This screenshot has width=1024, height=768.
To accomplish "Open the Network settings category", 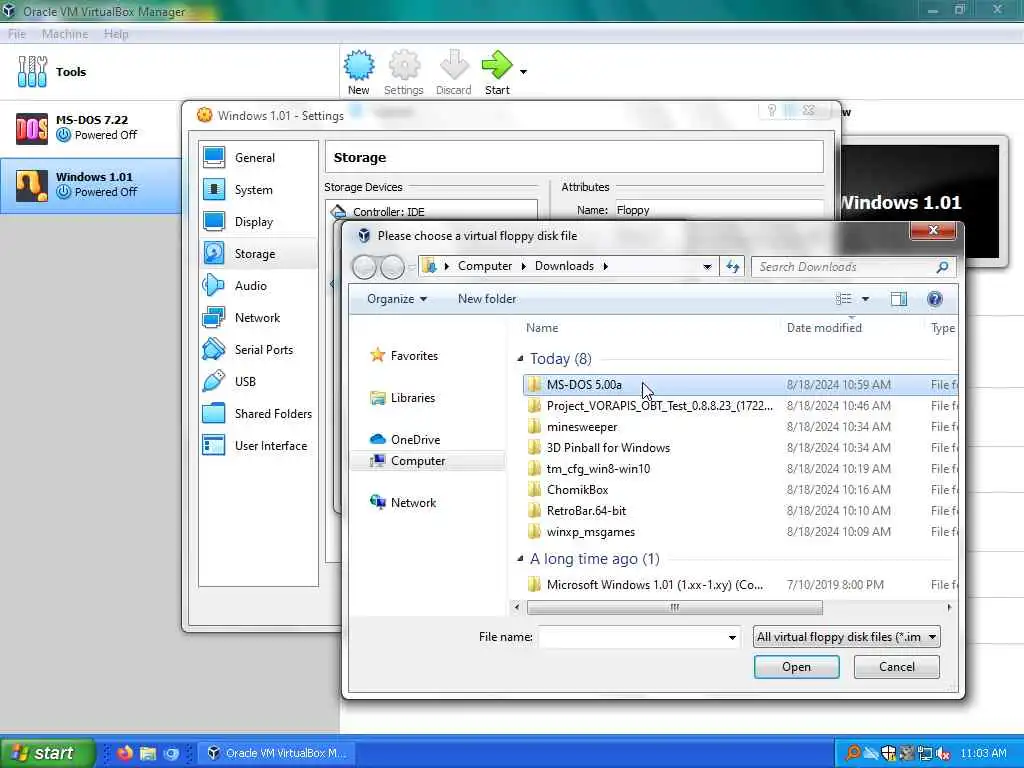I will (259, 317).
